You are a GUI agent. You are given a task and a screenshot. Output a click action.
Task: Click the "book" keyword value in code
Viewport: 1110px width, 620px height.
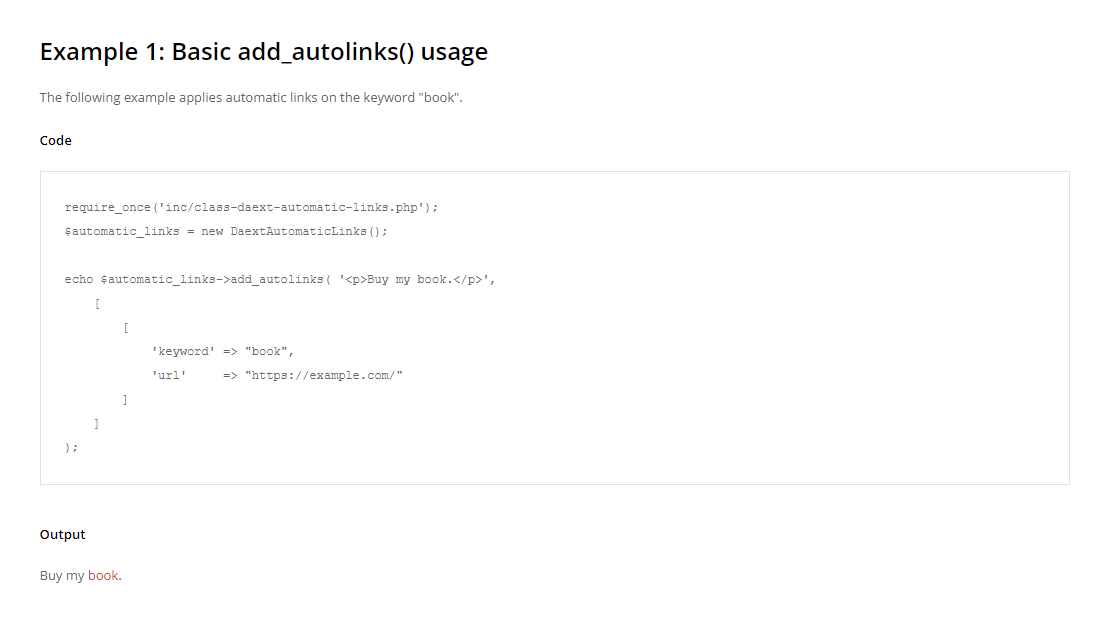[x=266, y=352]
